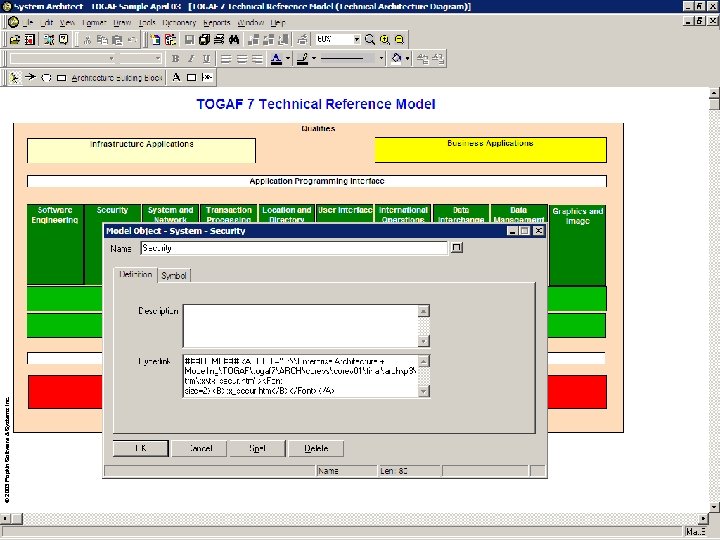Click the Name field containing Security

294,248
